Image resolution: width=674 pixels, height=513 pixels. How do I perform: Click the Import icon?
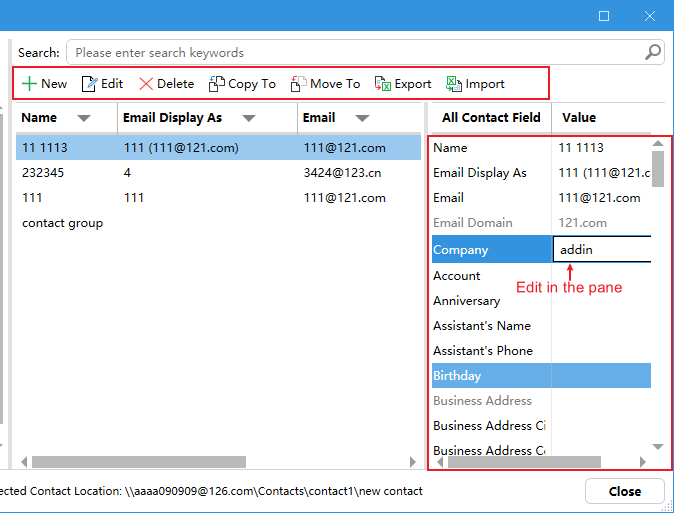[454, 84]
